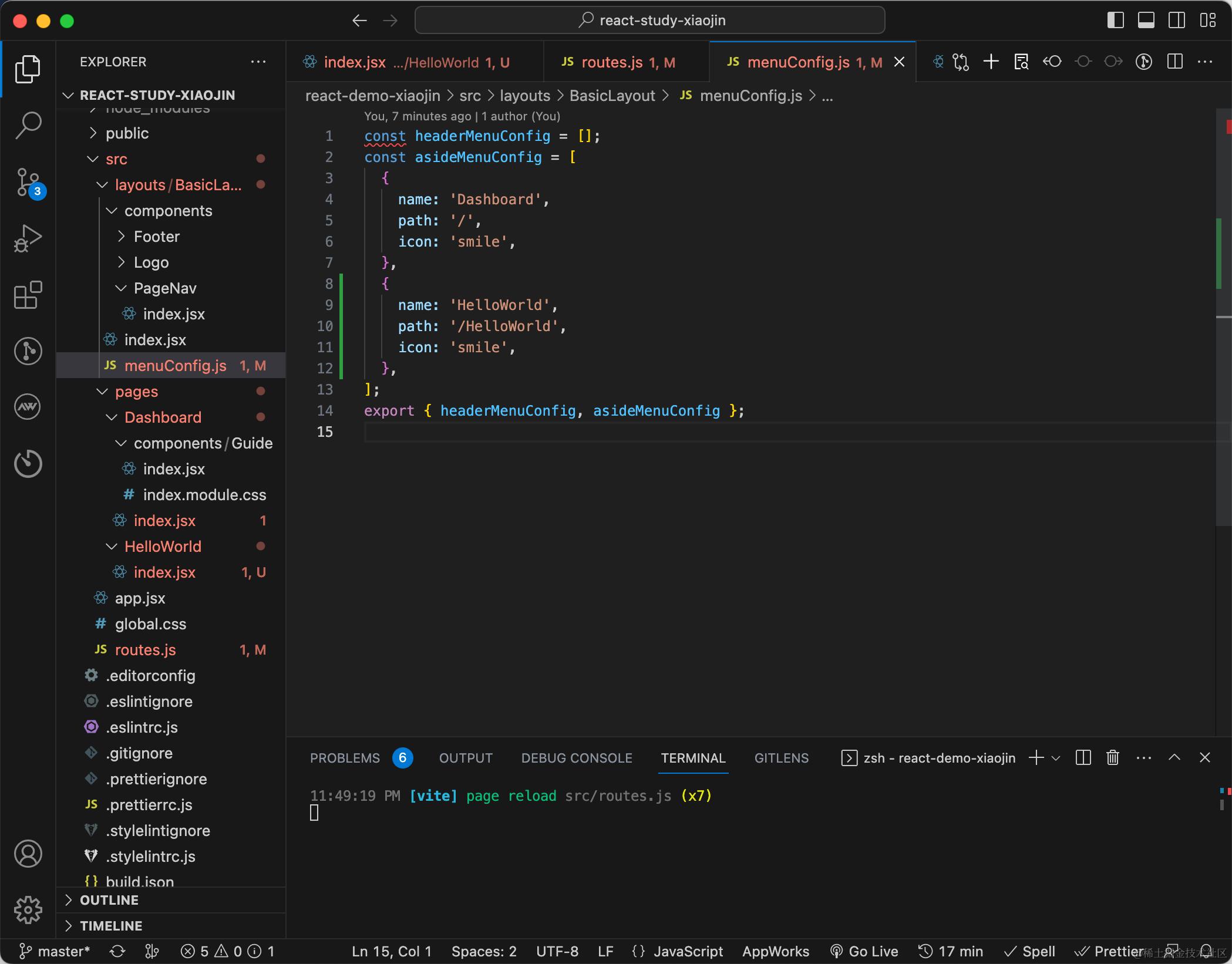Open Source Control view with 3 badge
Screen dimensions: 1232x964
(x=28, y=182)
